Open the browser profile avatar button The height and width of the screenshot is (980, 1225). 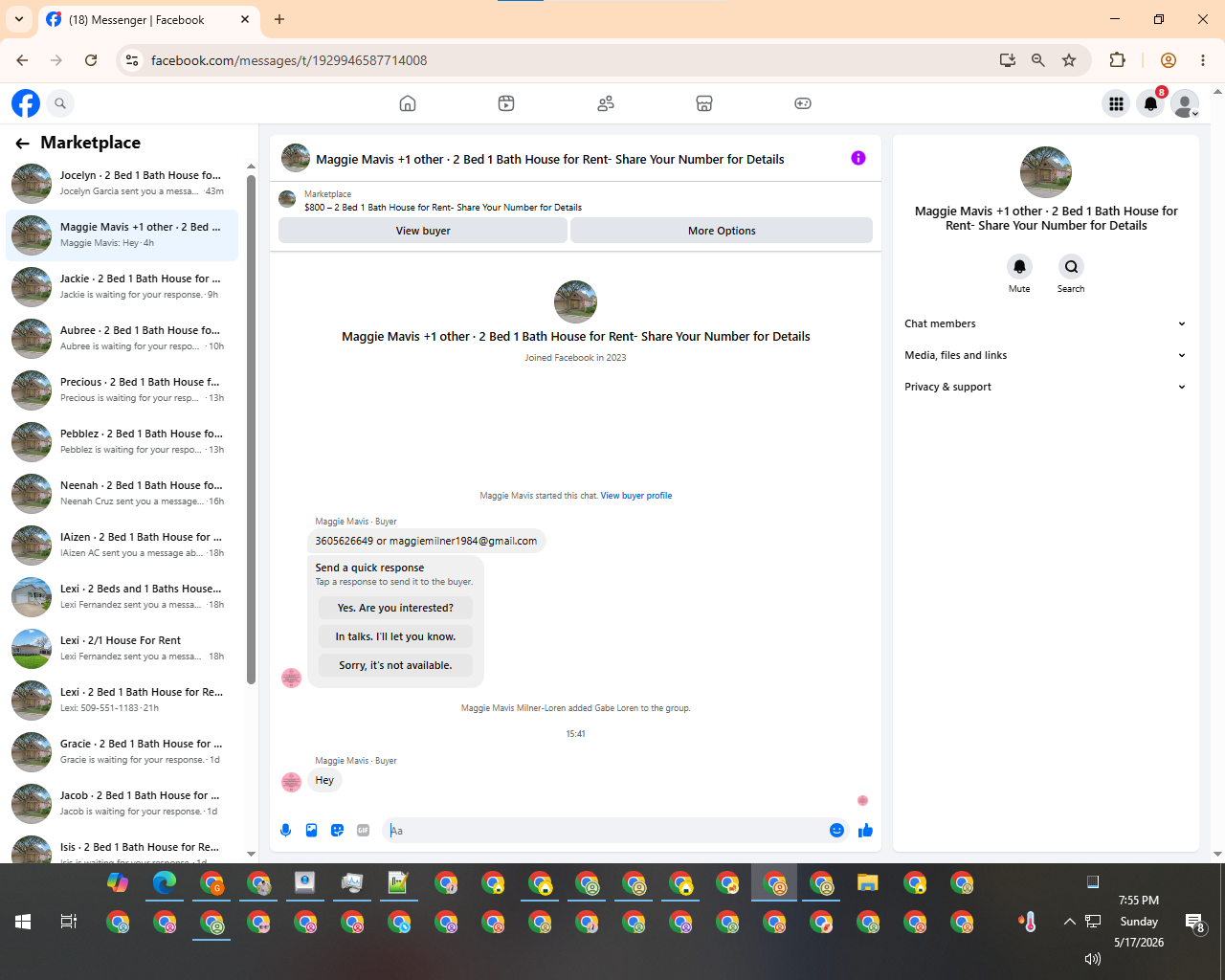click(x=1169, y=60)
